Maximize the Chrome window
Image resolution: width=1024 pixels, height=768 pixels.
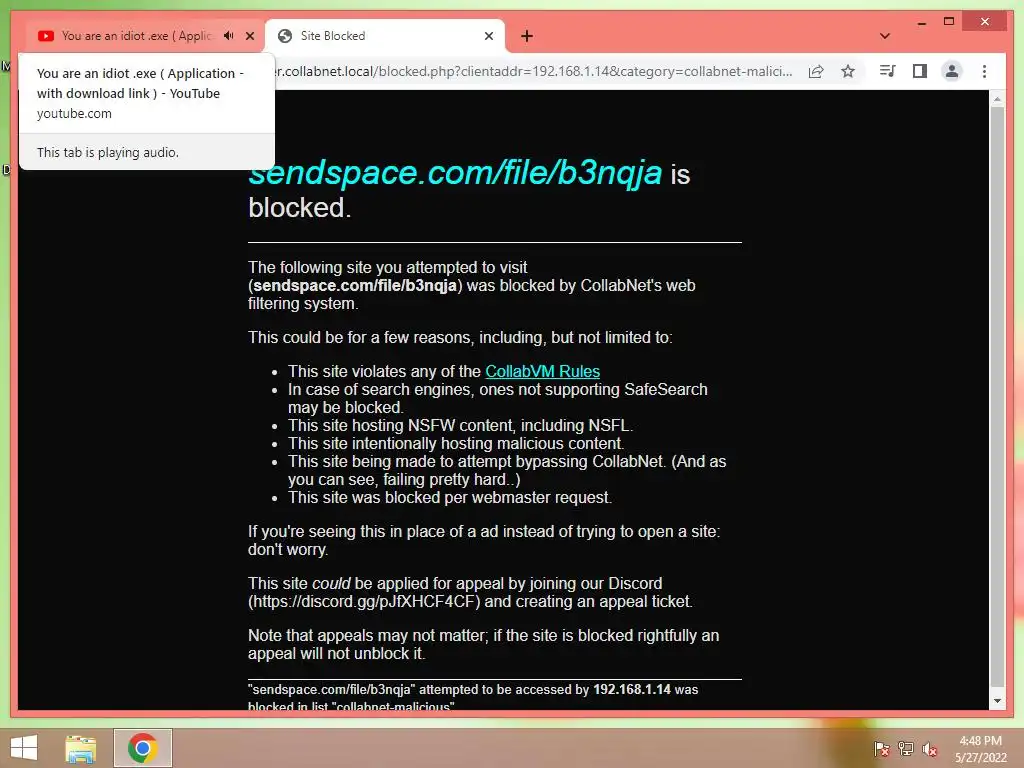[949, 22]
